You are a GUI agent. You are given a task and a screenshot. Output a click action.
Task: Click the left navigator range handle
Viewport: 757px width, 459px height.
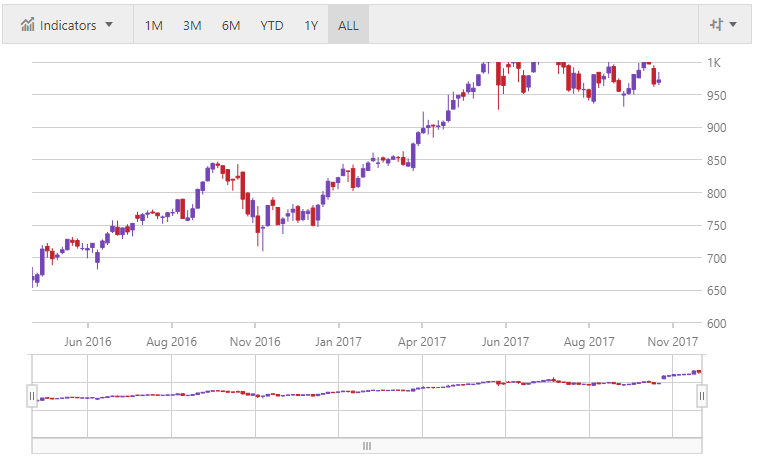click(x=32, y=396)
